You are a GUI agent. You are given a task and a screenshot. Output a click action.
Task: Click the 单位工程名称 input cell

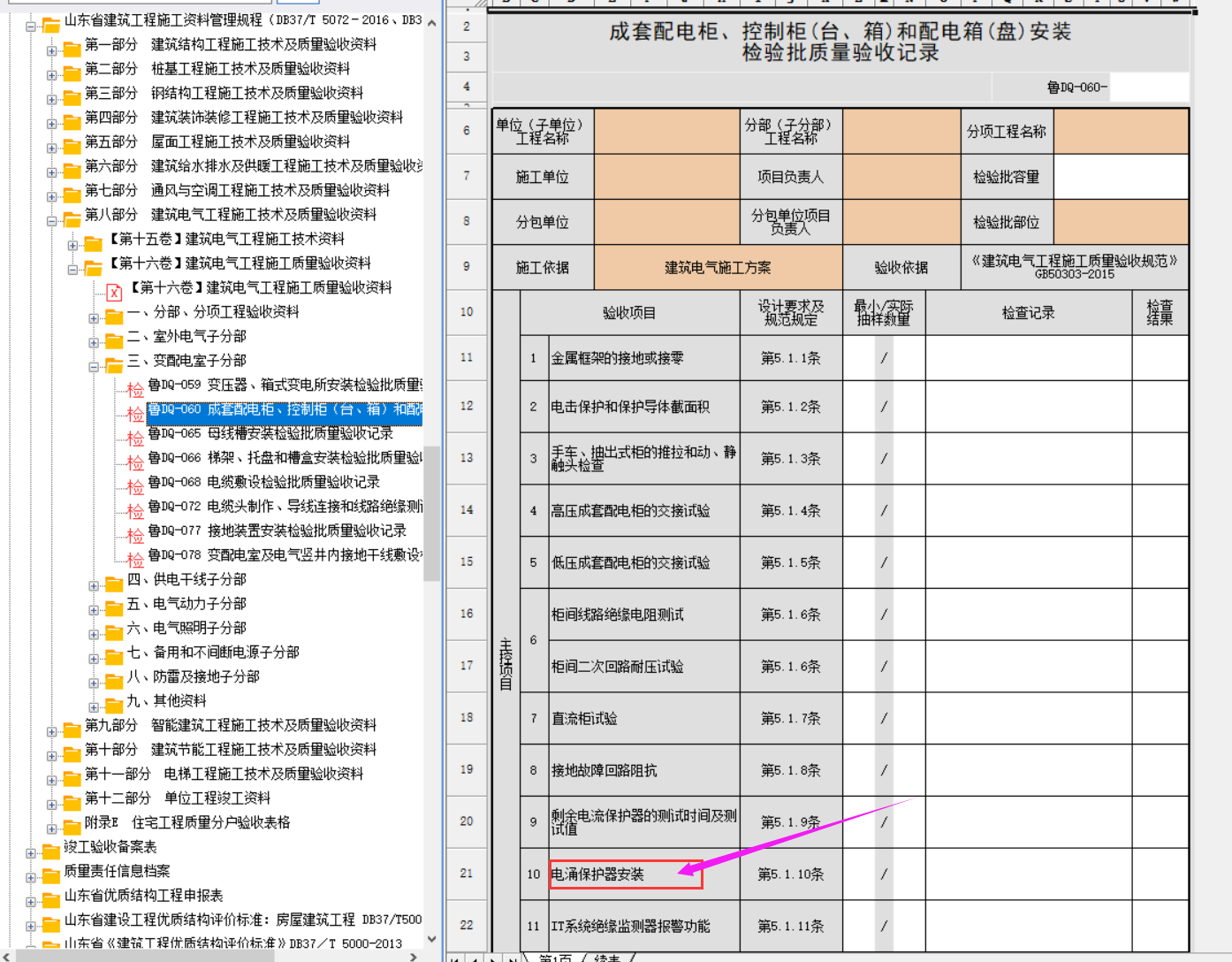click(666, 131)
